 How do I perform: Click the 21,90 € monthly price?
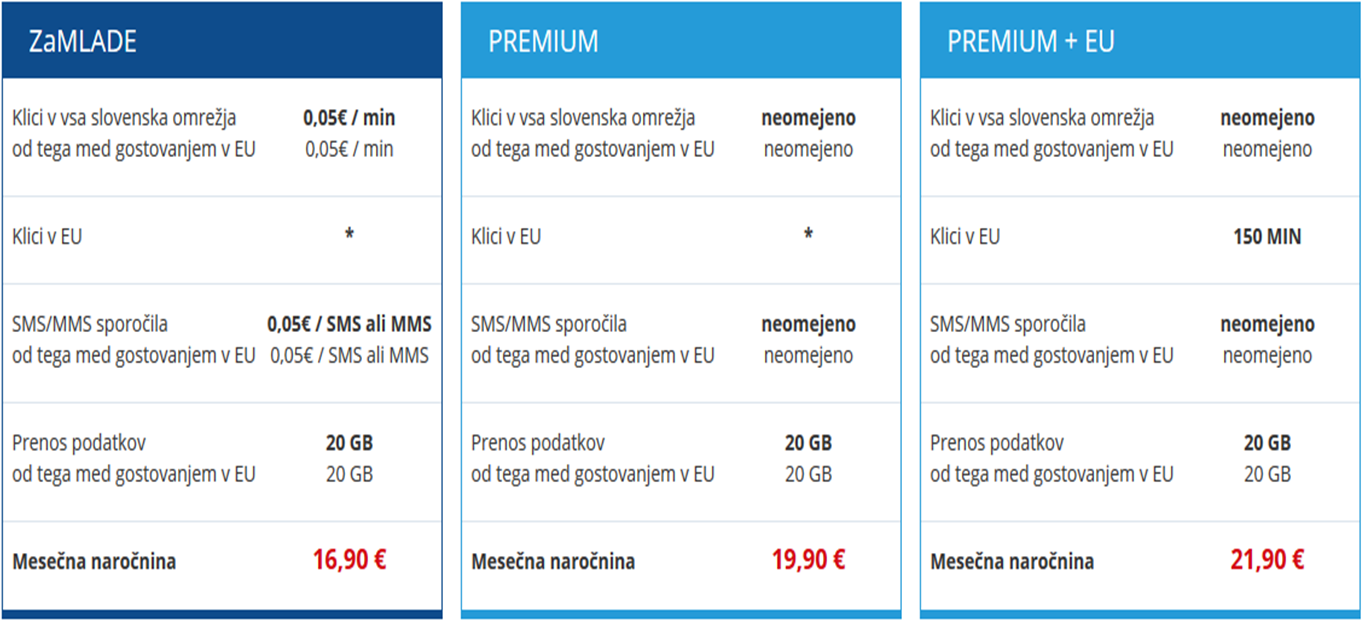1267,560
